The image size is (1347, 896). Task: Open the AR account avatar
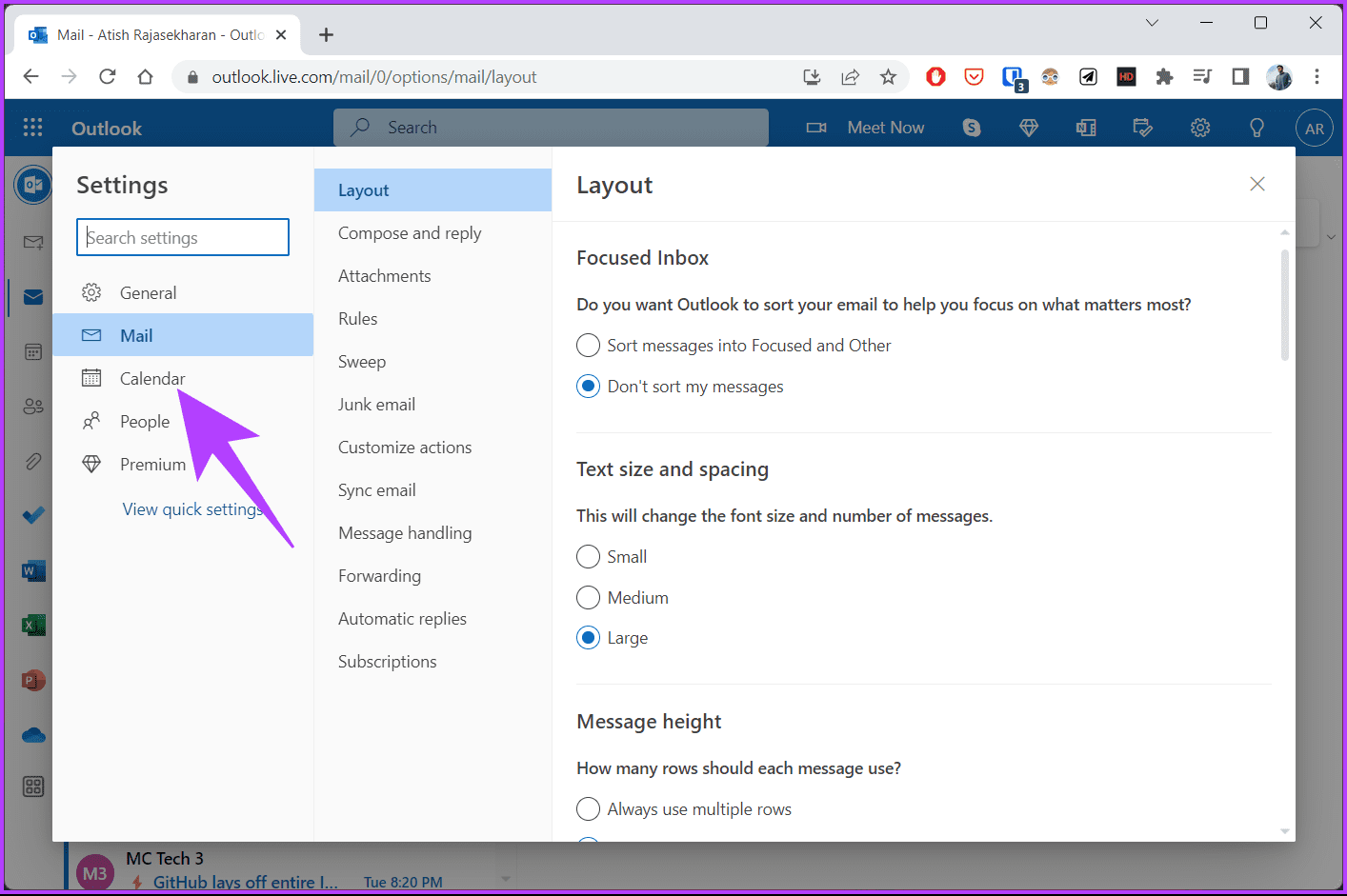[1315, 129]
